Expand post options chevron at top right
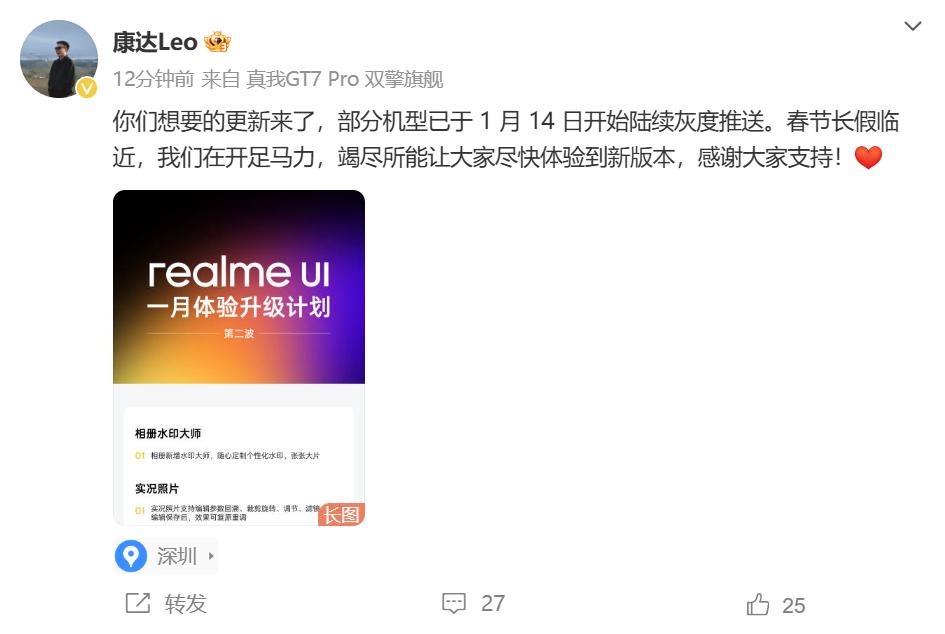 pos(913,26)
